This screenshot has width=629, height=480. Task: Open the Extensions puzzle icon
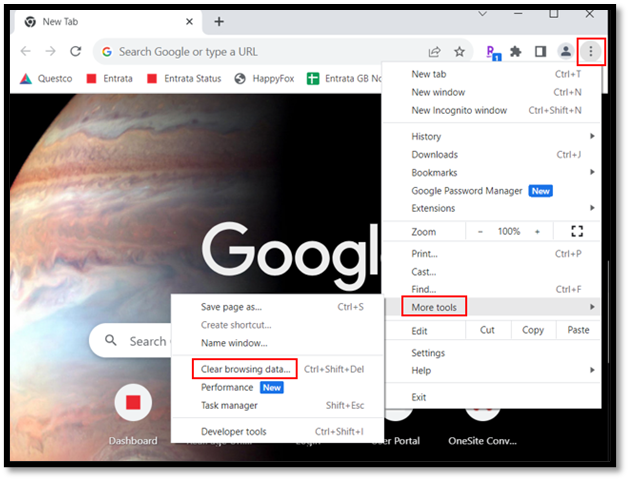(x=515, y=51)
